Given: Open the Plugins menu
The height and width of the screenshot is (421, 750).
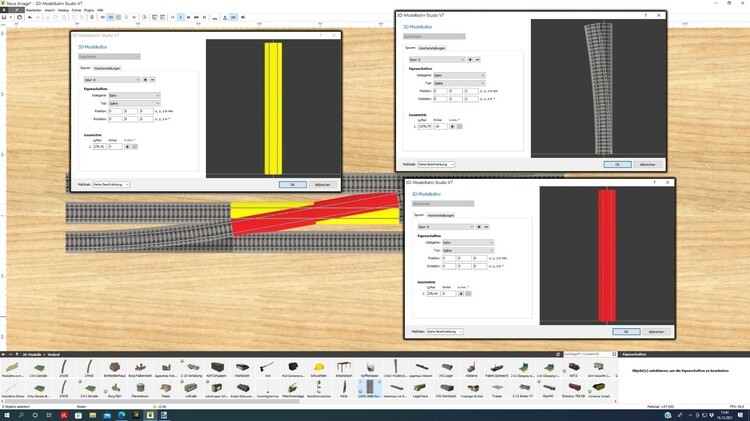Looking at the screenshot, I should click(89, 10).
